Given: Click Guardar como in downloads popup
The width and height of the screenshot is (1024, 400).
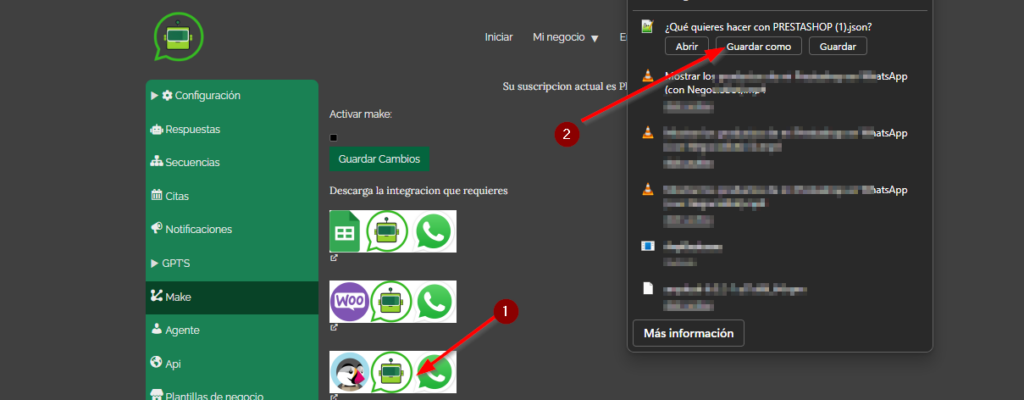Looking at the screenshot, I should point(759,46).
